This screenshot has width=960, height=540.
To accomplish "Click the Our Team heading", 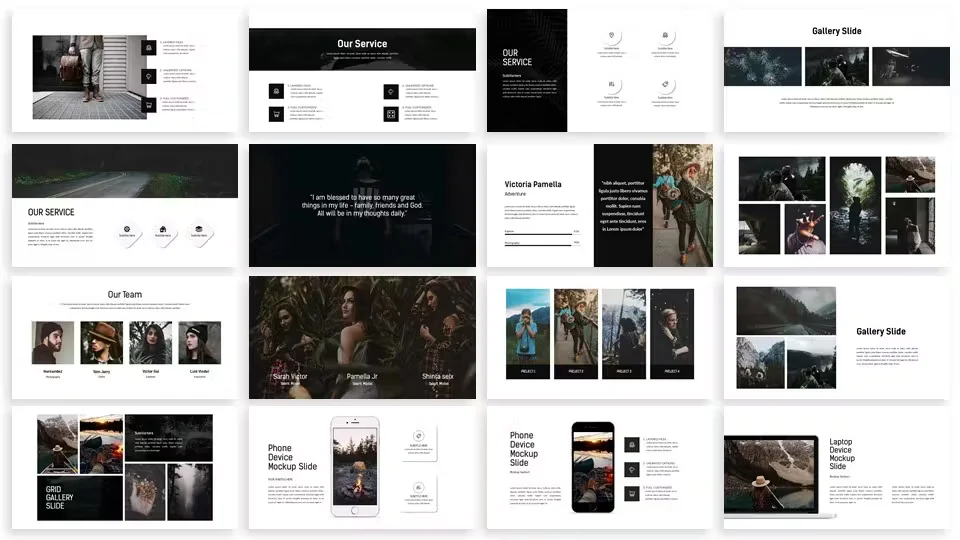I will pyautogui.click(x=125, y=294).
